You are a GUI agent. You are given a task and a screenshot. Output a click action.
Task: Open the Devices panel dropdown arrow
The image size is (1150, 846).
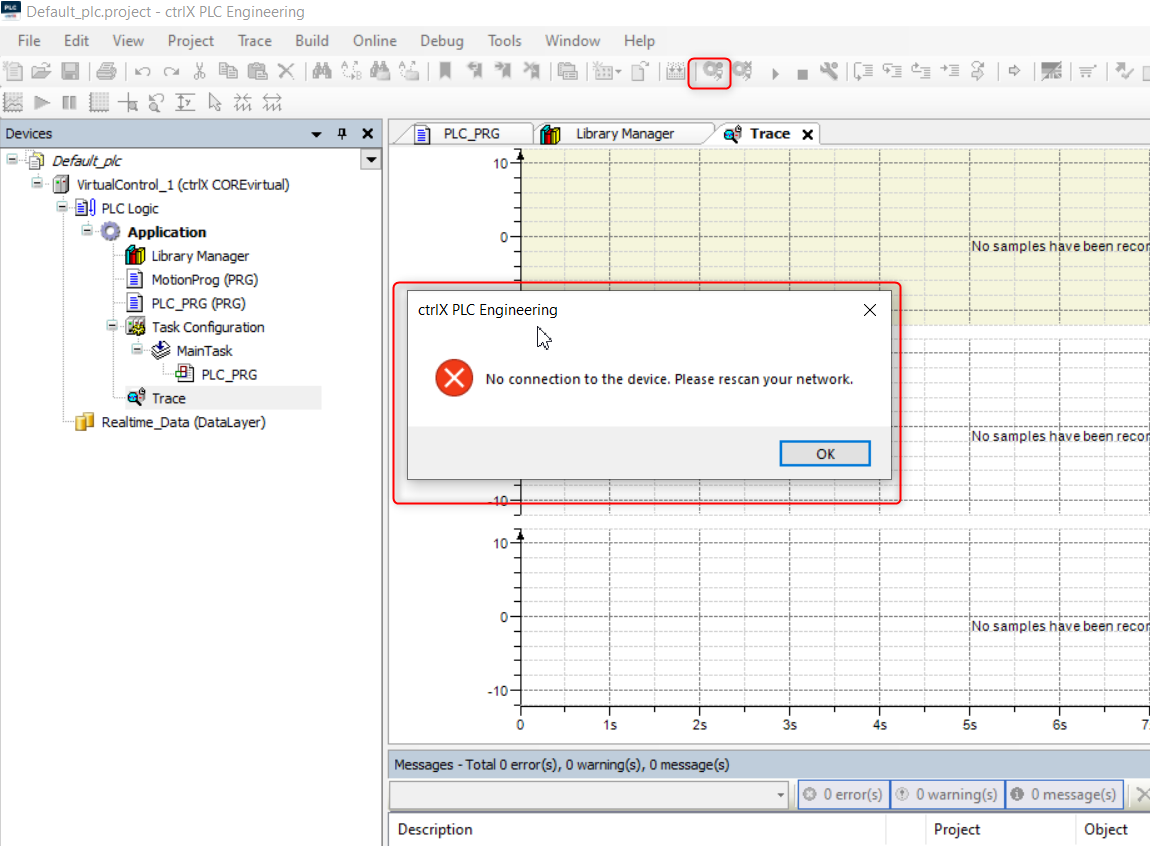pos(317,134)
